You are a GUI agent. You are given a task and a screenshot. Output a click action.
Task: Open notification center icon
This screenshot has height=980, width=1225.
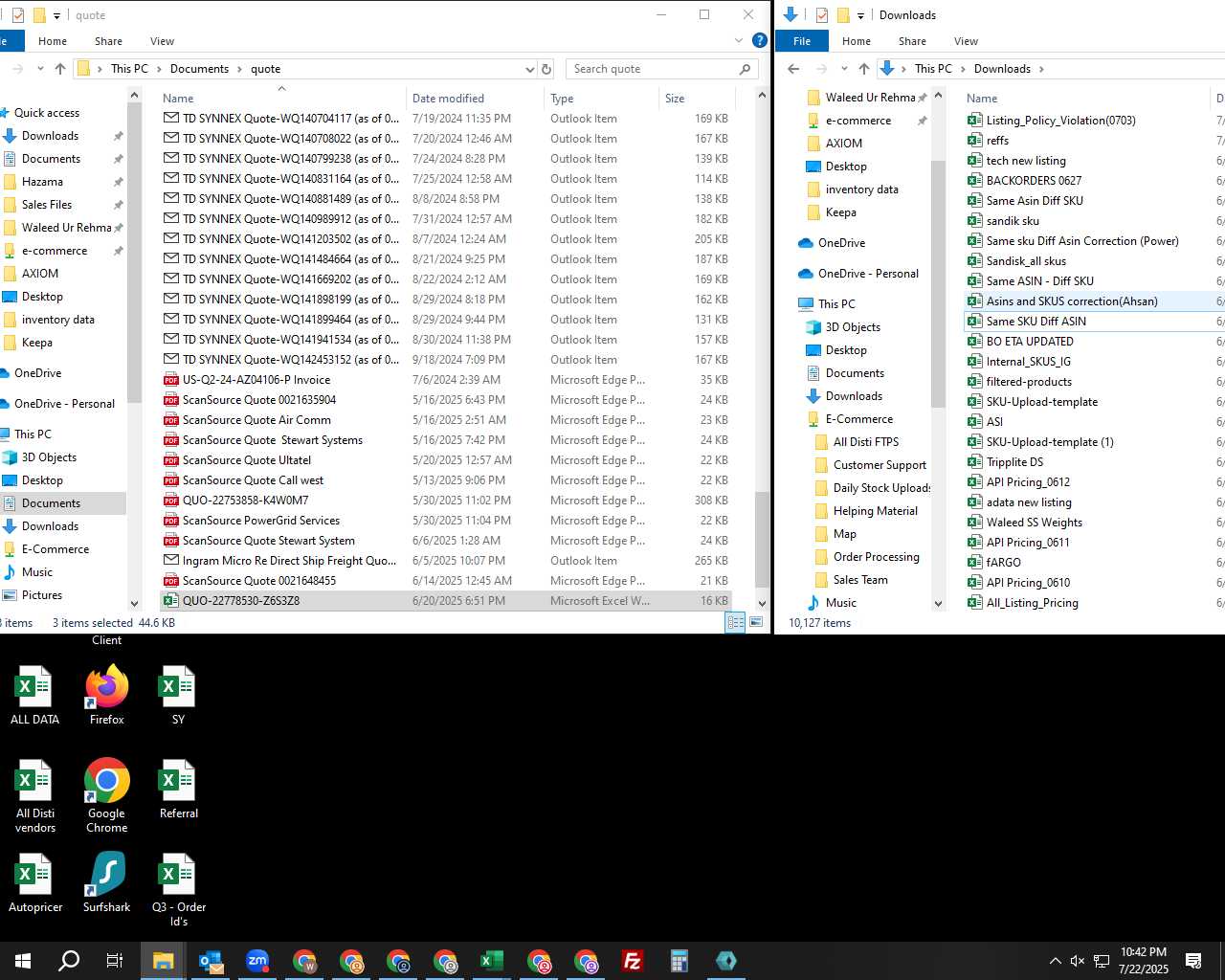point(1193,961)
